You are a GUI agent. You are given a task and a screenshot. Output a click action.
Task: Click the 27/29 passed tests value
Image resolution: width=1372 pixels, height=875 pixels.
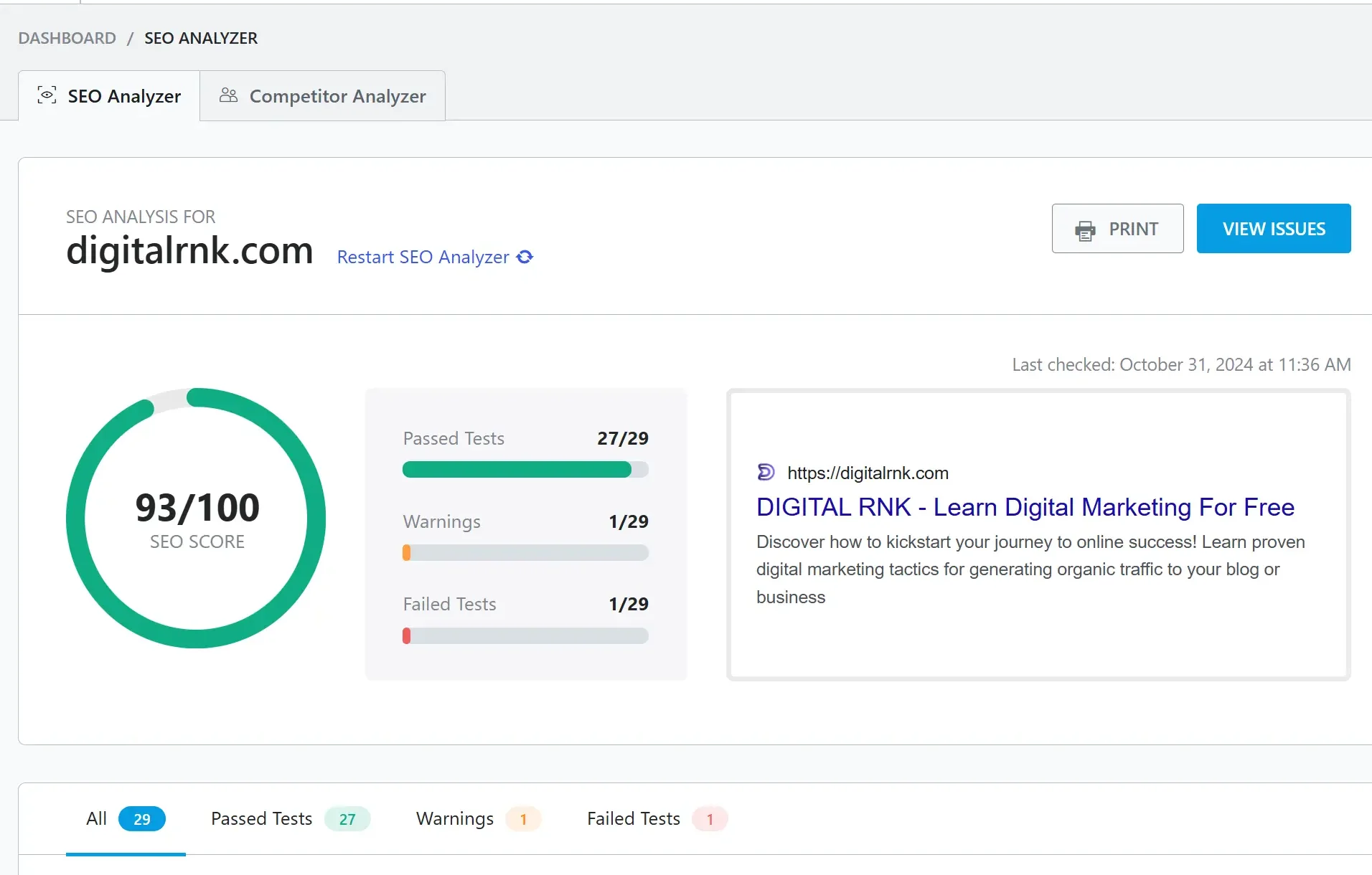tap(623, 438)
